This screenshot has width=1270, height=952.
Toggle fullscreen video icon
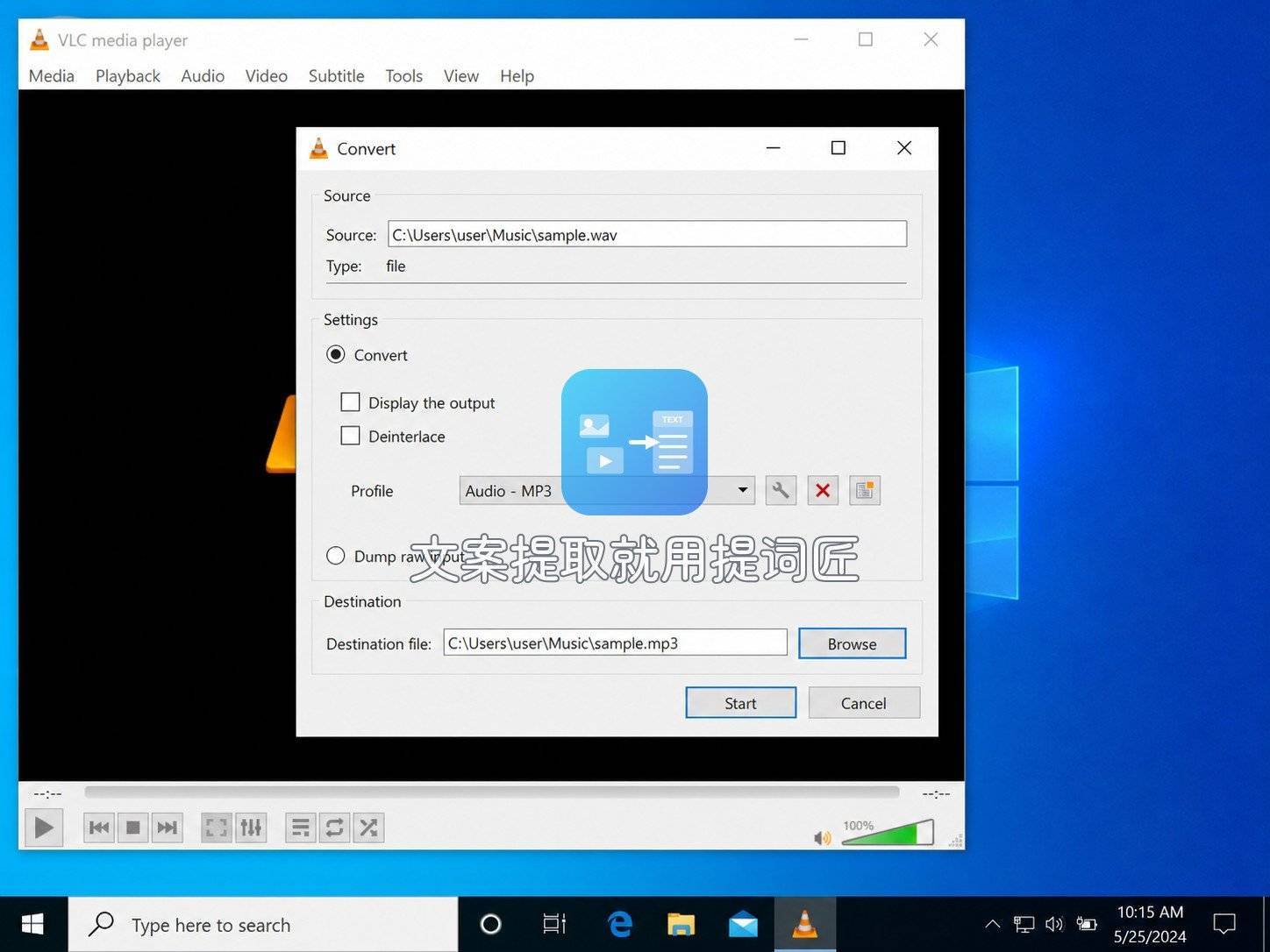coord(216,828)
